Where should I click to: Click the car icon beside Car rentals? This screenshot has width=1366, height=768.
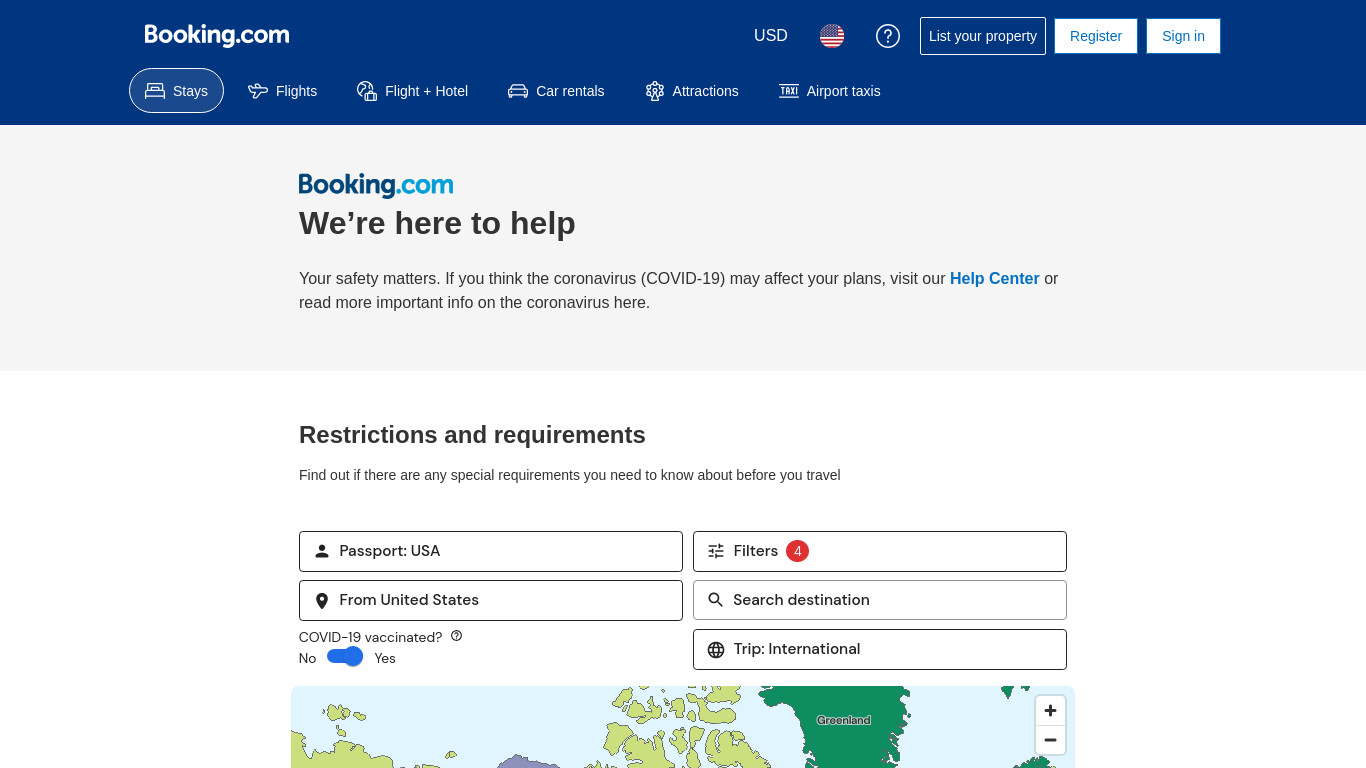tap(518, 91)
